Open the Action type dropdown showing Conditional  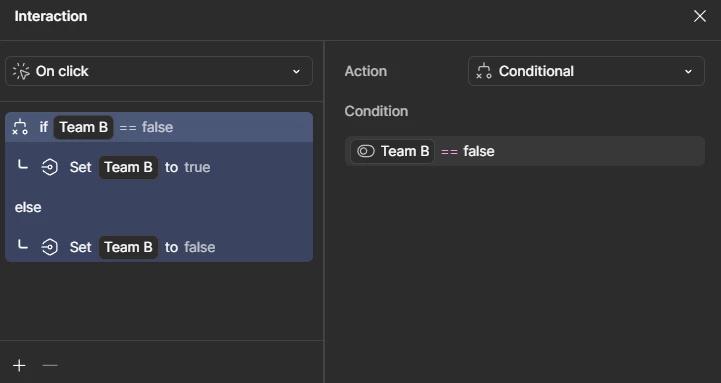point(586,71)
